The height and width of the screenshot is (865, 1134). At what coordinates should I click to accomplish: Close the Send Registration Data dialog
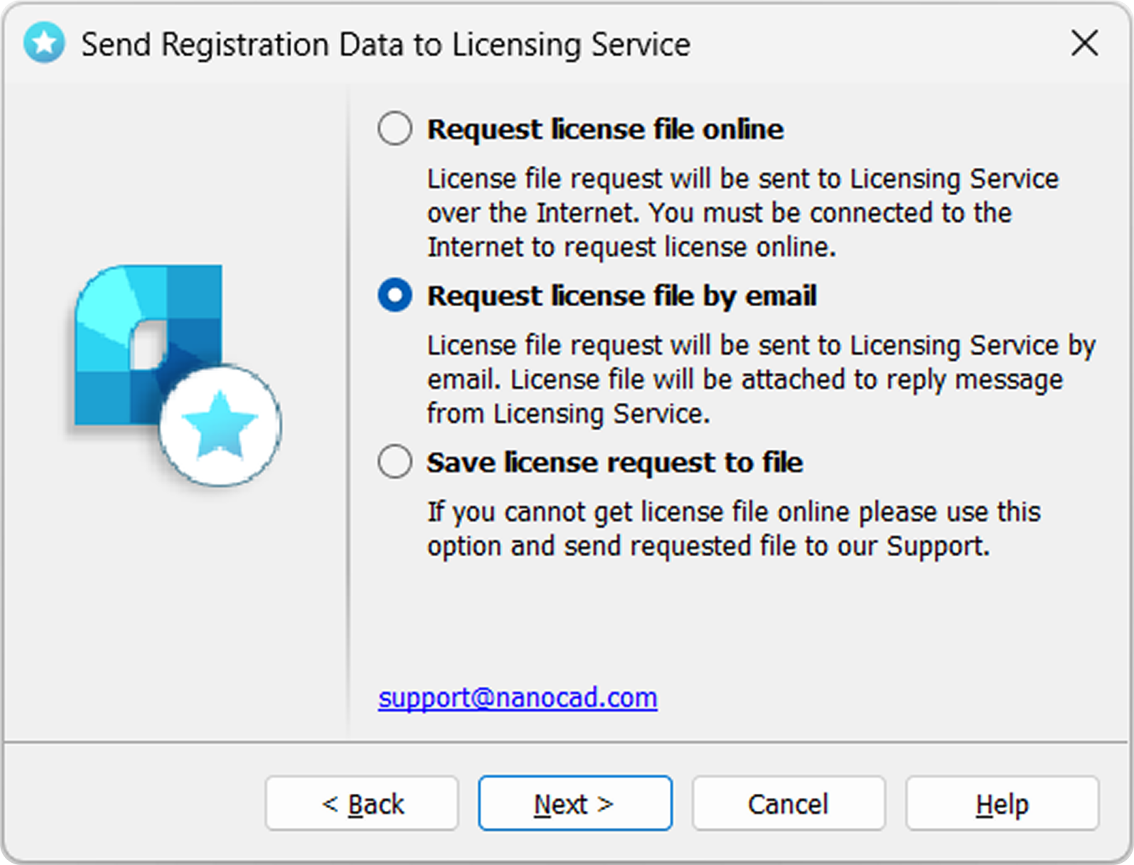(x=1085, y=43)
